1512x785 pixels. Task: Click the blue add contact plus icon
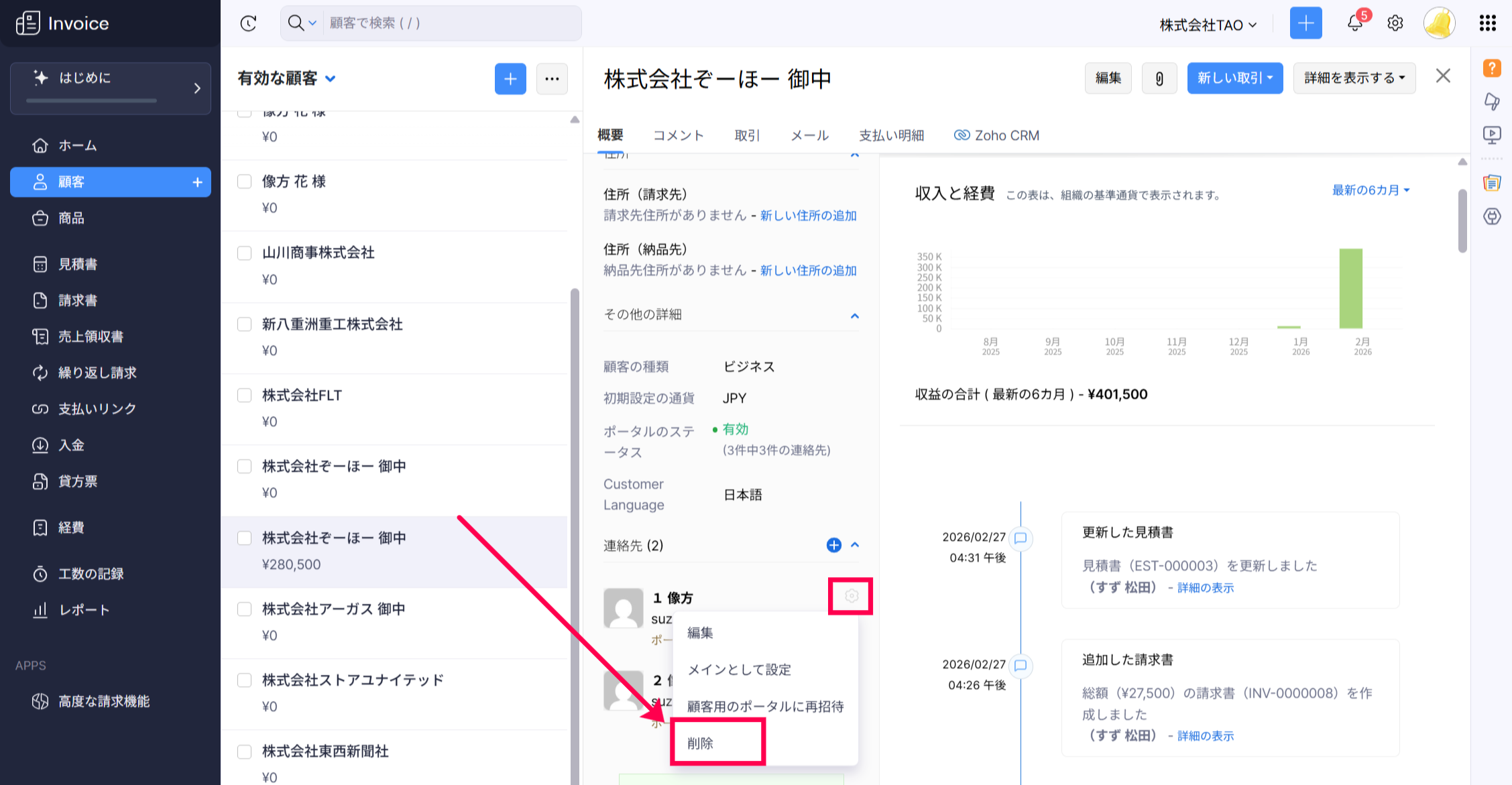[833, 545]
